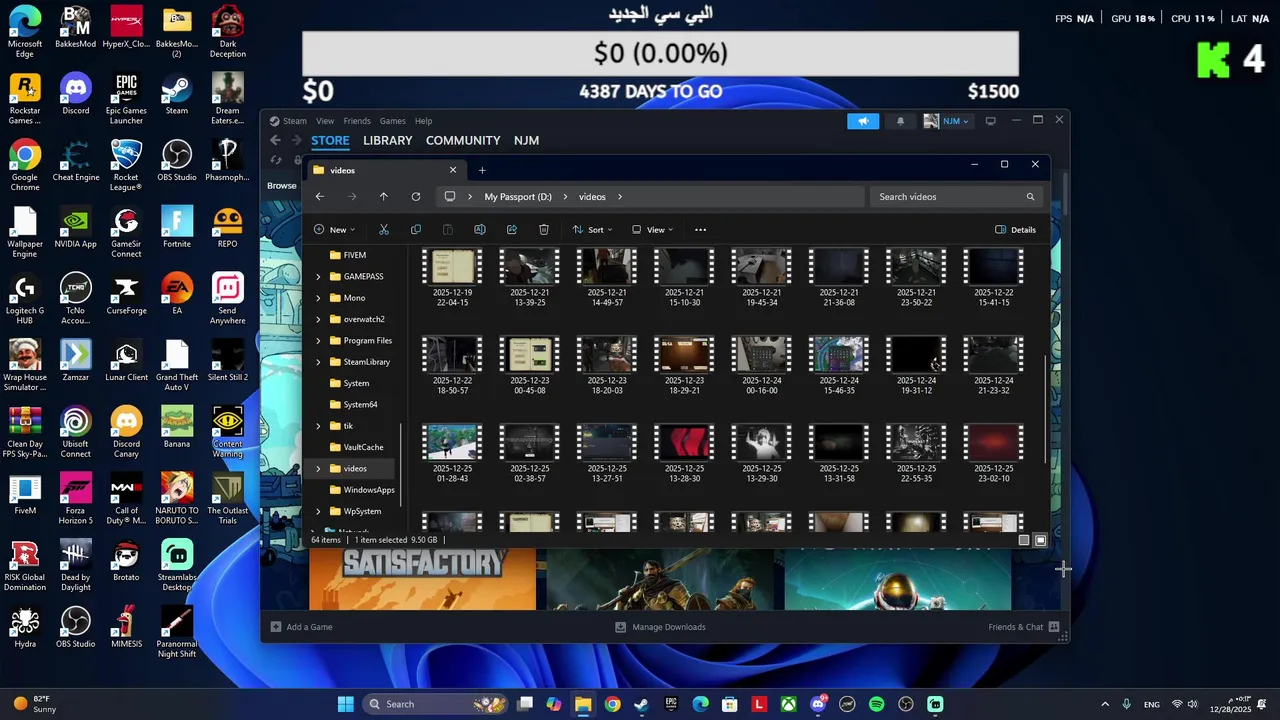Switch to the COMMUNITY tab in Steam
Image resolution: width=1280 pixels, height=720 pixels.
point(462,140)
